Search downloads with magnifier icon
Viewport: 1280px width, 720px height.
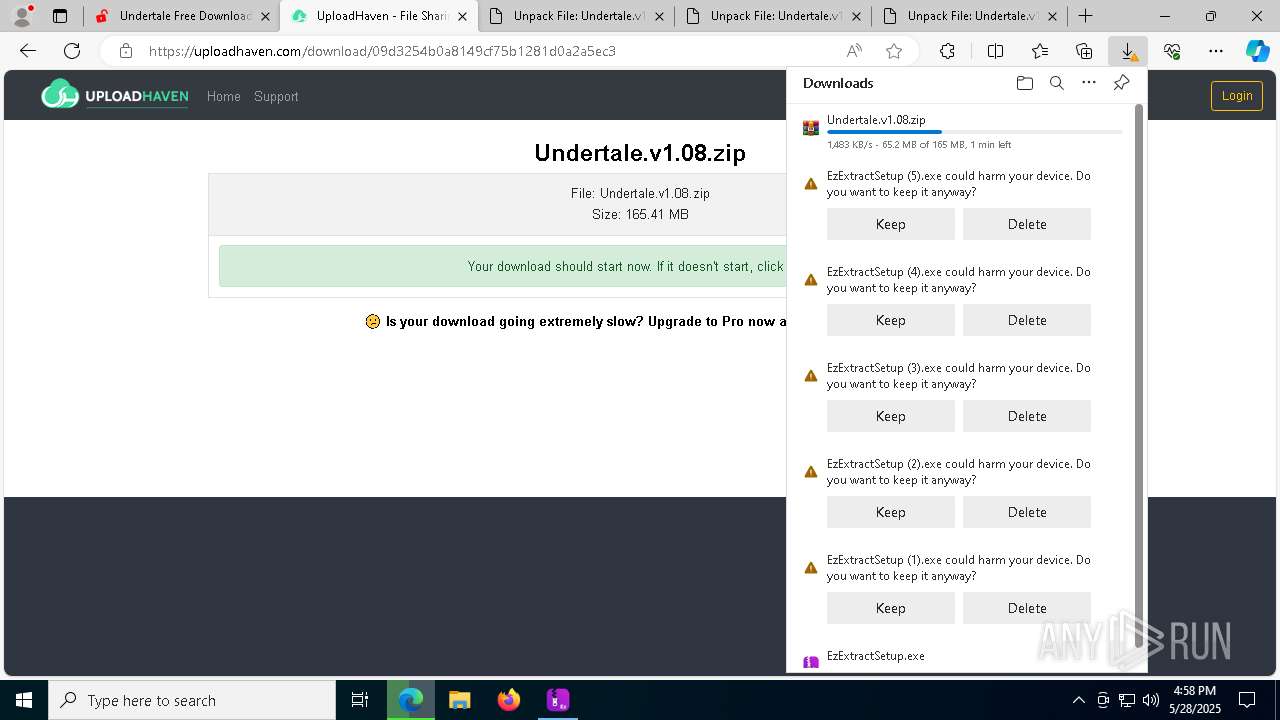point(1056,83)
